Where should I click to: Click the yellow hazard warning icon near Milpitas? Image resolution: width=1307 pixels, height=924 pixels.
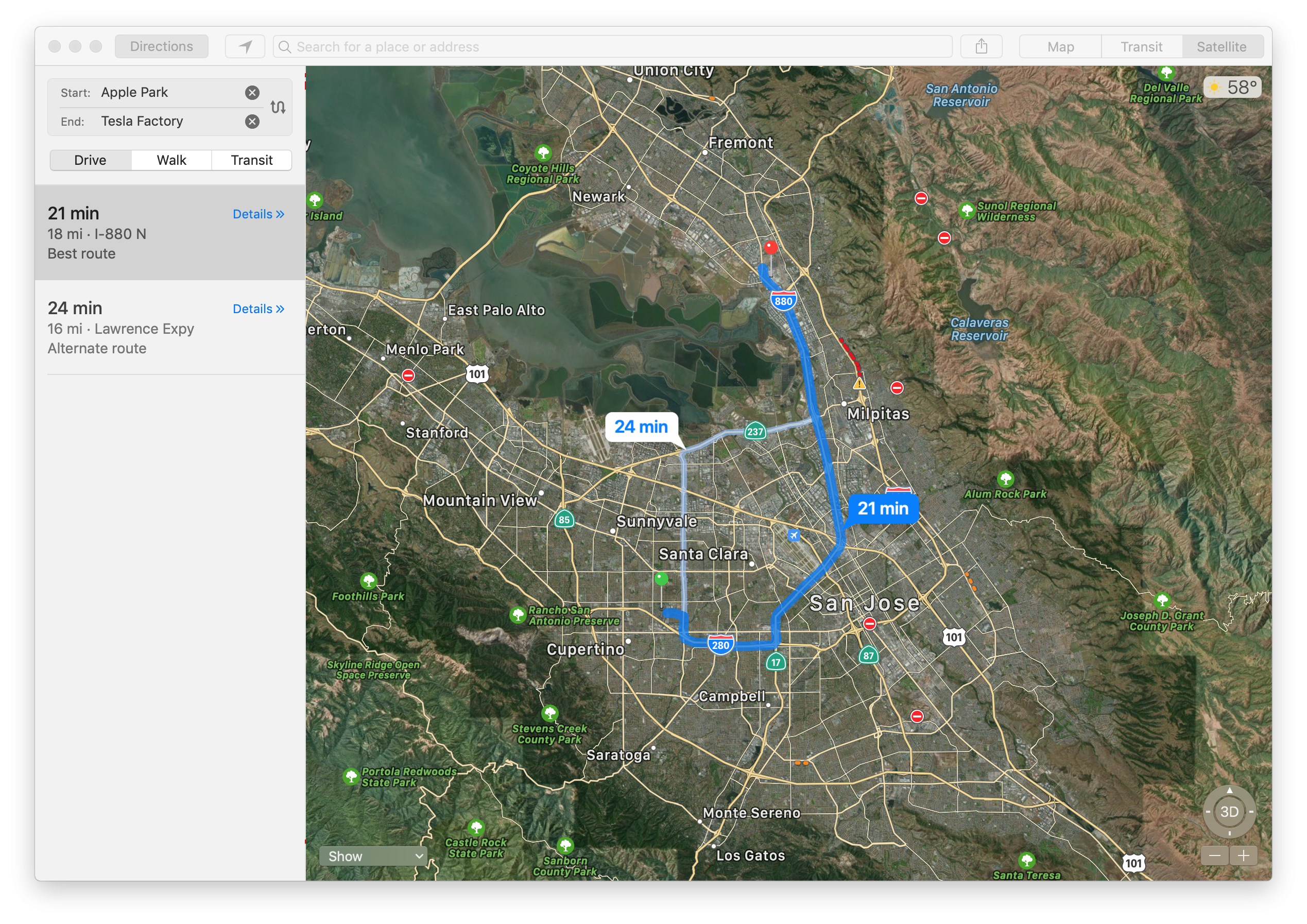pos(859,384)
